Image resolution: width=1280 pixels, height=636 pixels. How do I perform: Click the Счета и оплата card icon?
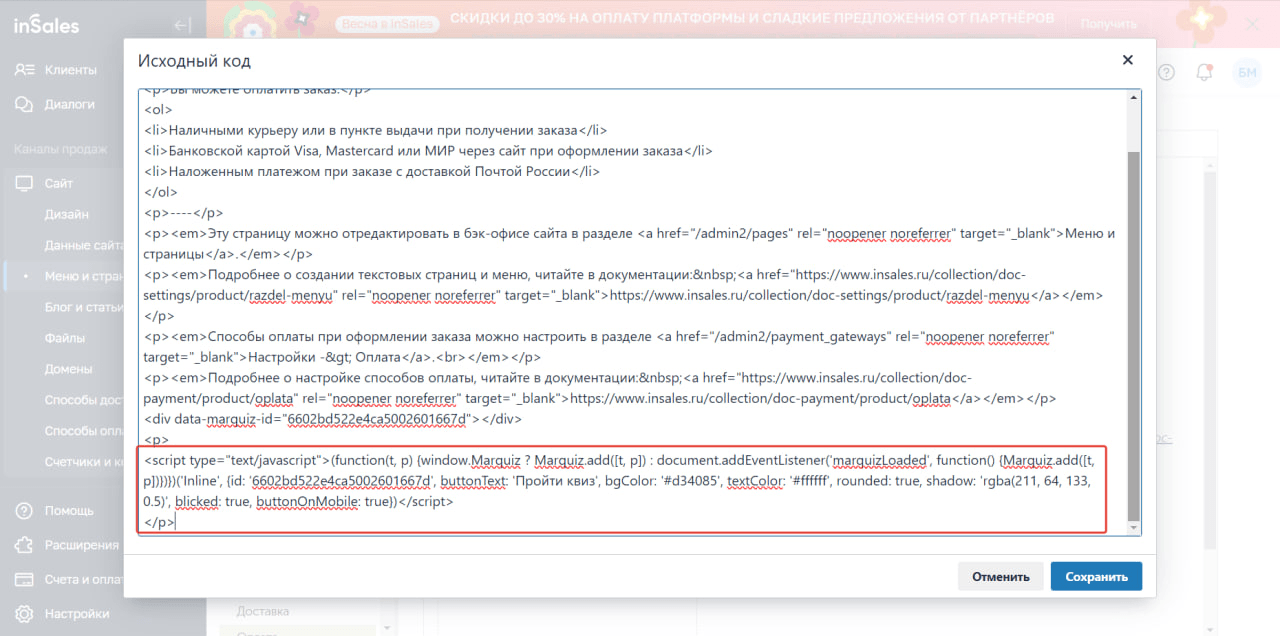pos(24,579)
